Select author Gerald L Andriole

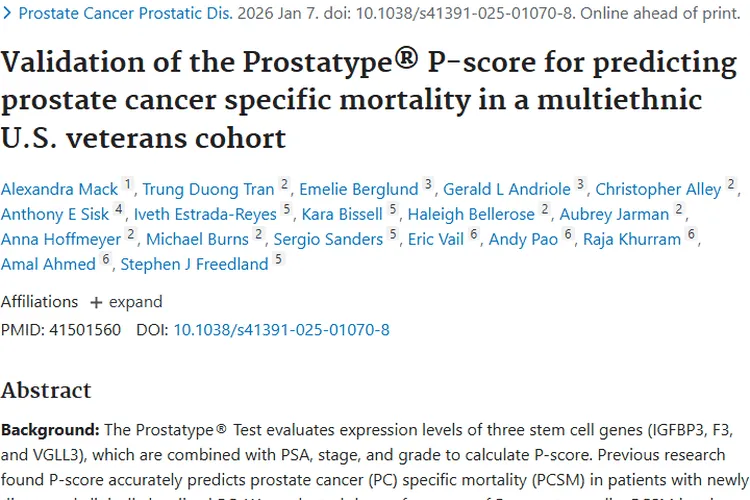(x=506, y=189)
